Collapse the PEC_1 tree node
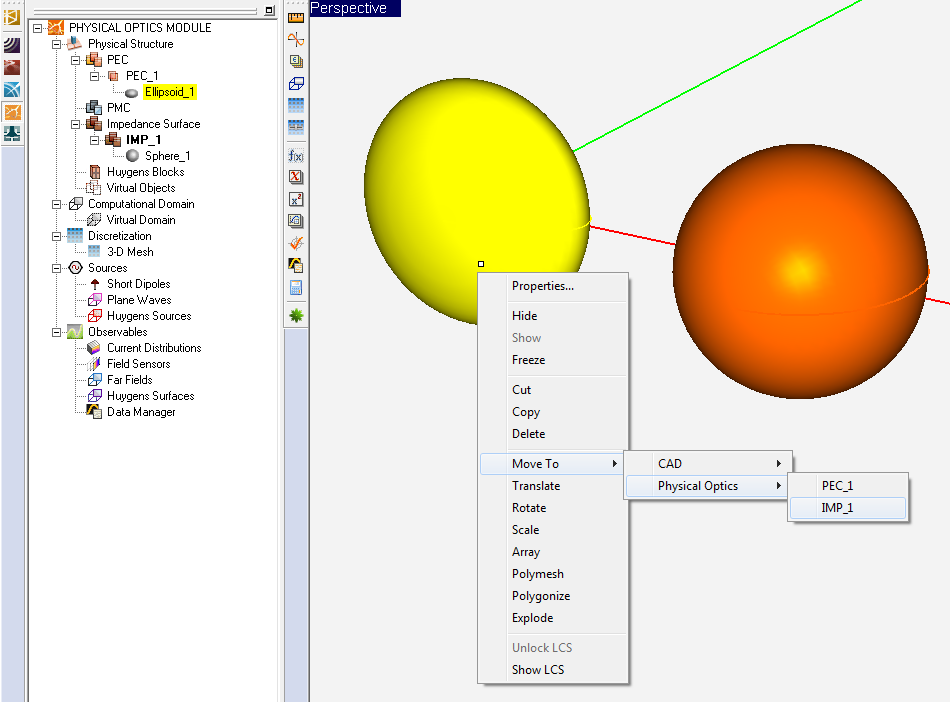 tap(95, 76)
